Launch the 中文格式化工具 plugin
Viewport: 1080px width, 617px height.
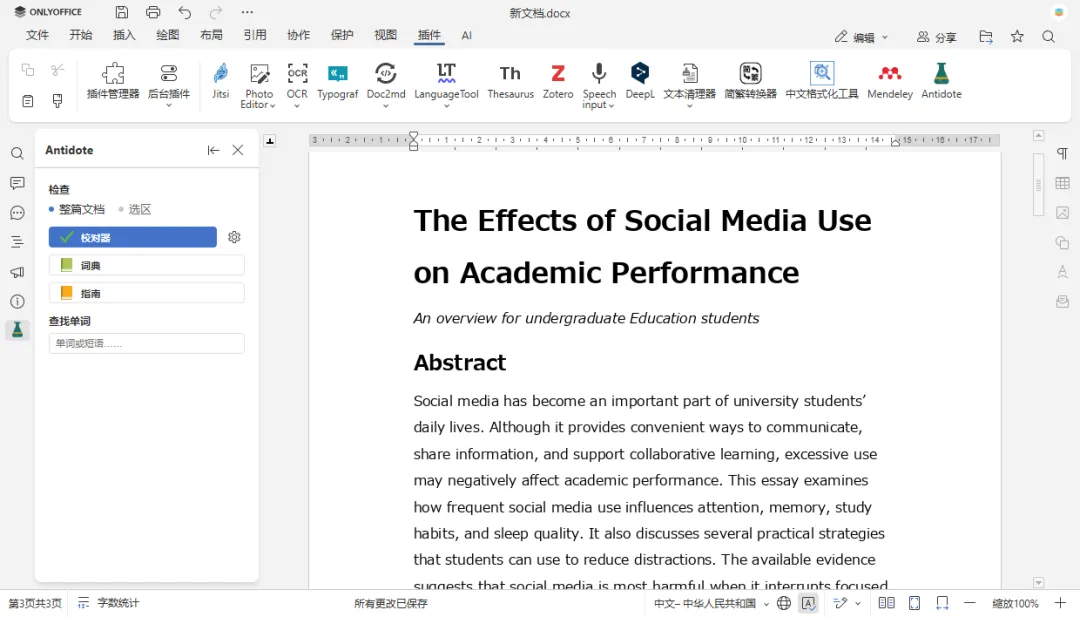(822, 81)
